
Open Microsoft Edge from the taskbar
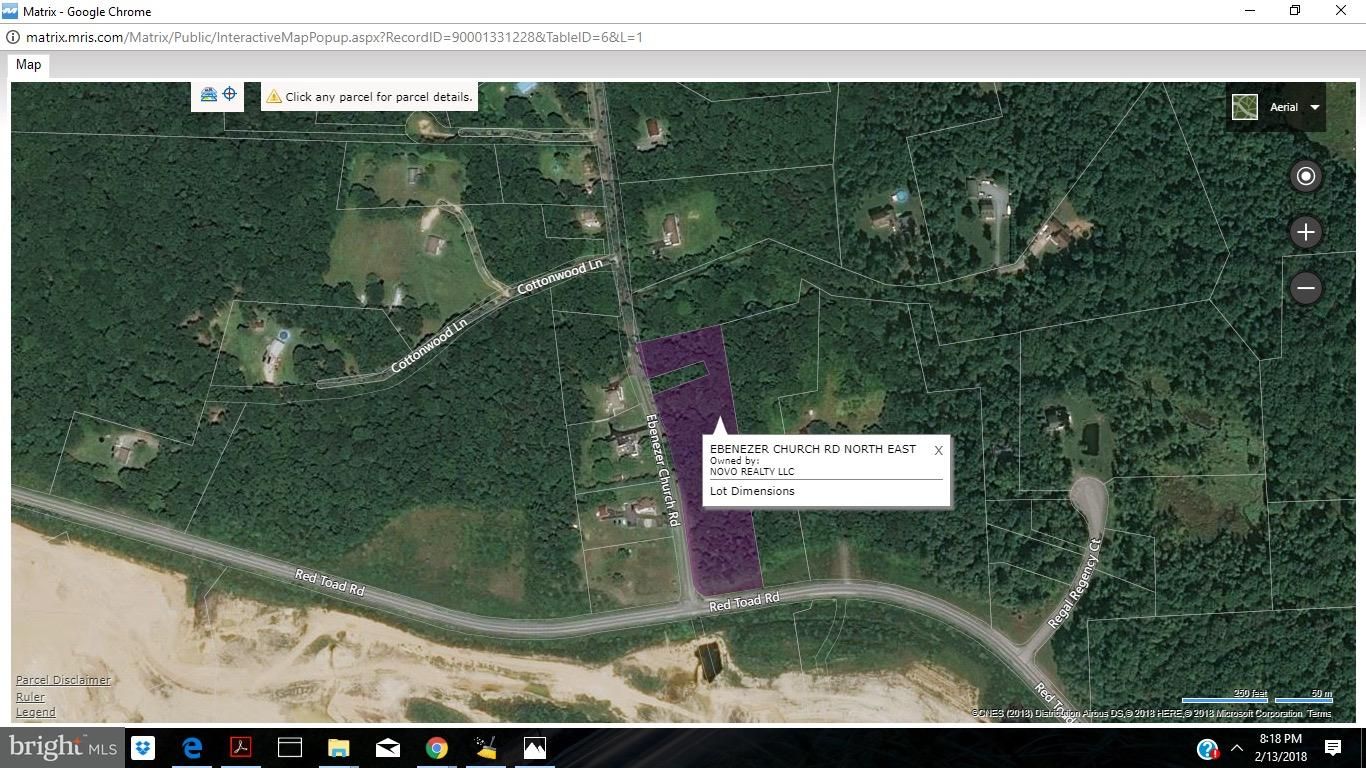[x=191, y=747]
